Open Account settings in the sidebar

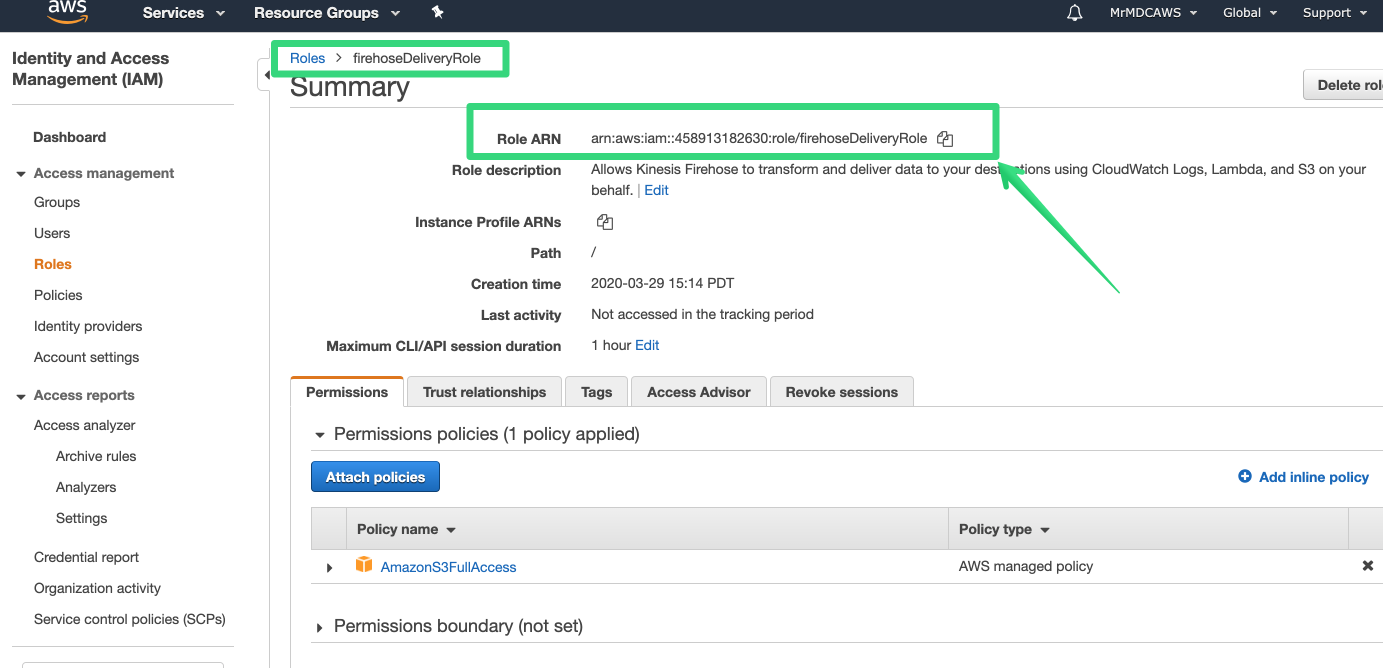(87, 357)
